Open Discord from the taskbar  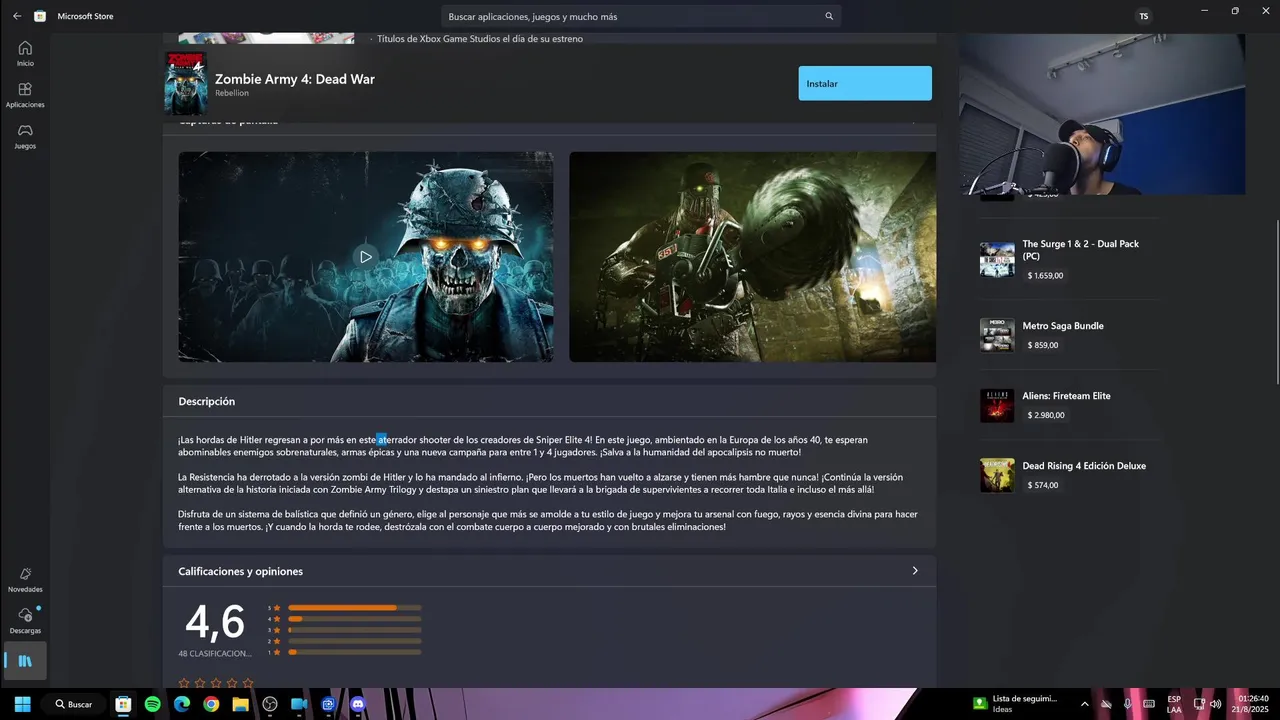pyautogui.click(x=358, y=704)
